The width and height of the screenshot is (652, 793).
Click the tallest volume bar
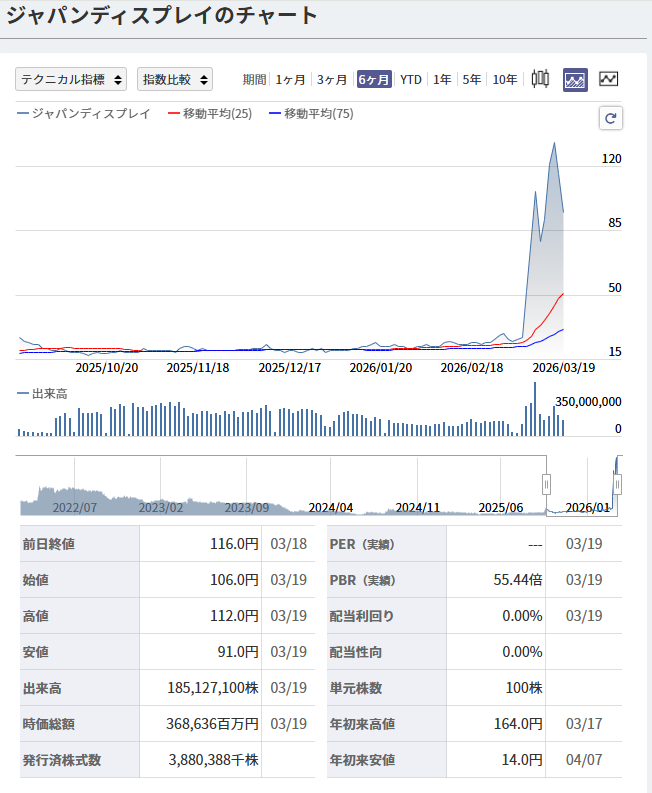[x=535, y=409]
